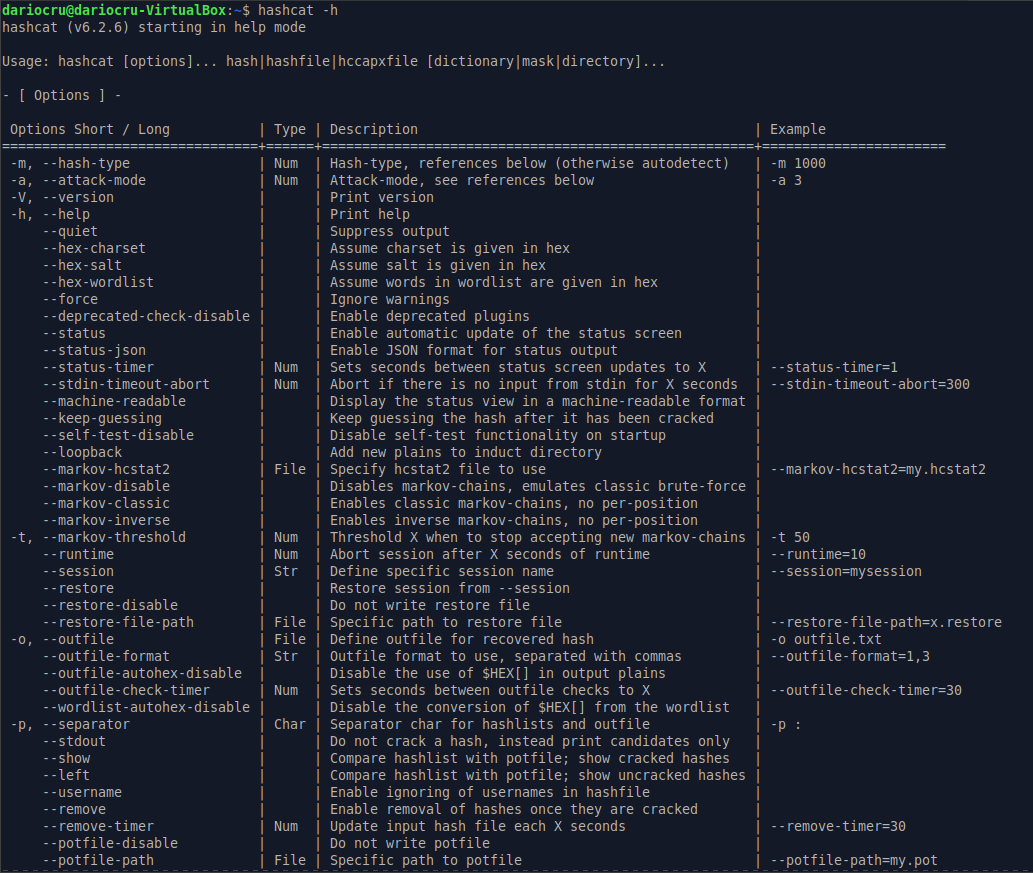Click '--status-timer=1' example
Screen dimensions: 1033x873
click(x=834, y=368)
